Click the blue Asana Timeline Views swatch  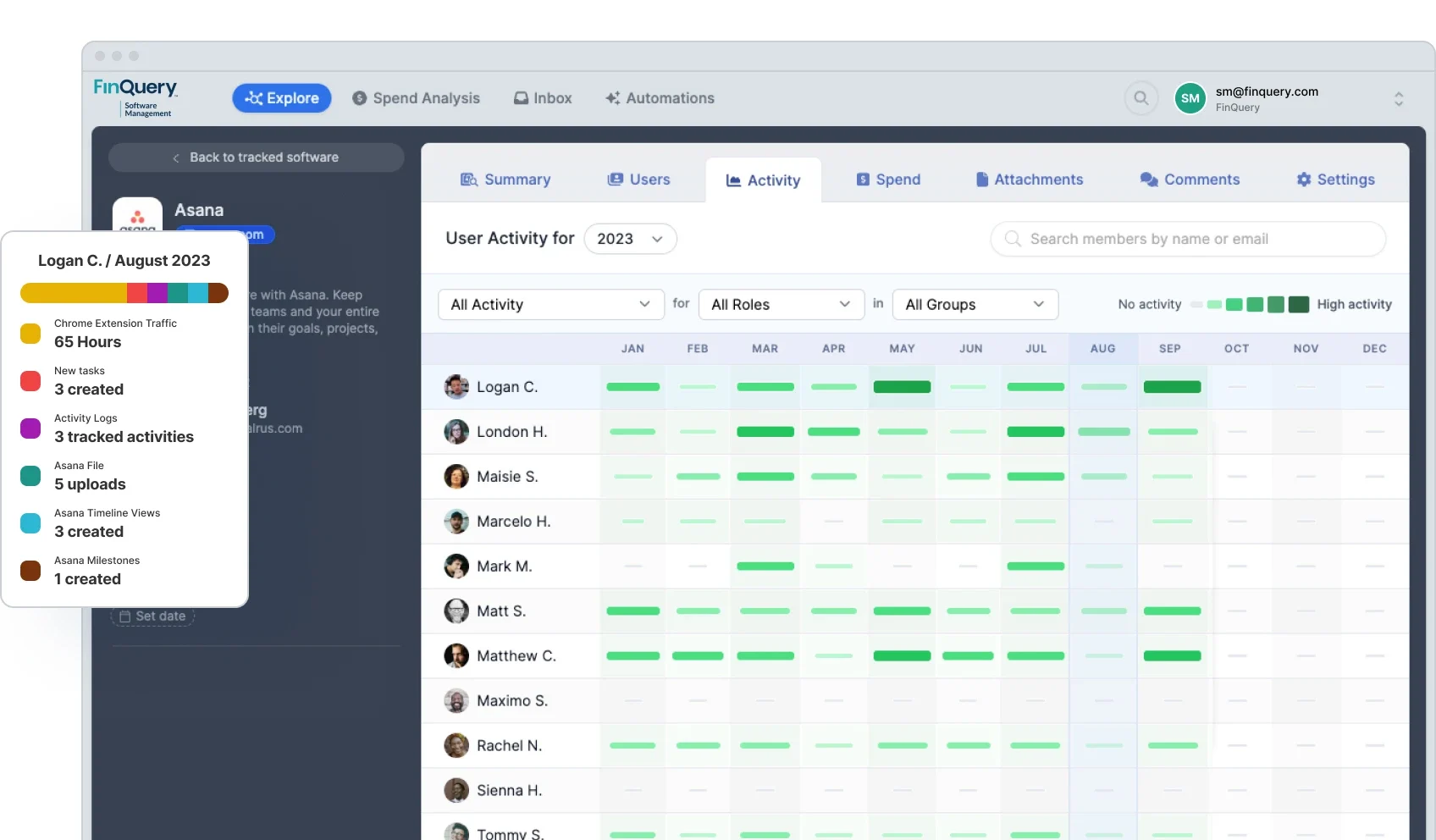[x=30, y=523]
